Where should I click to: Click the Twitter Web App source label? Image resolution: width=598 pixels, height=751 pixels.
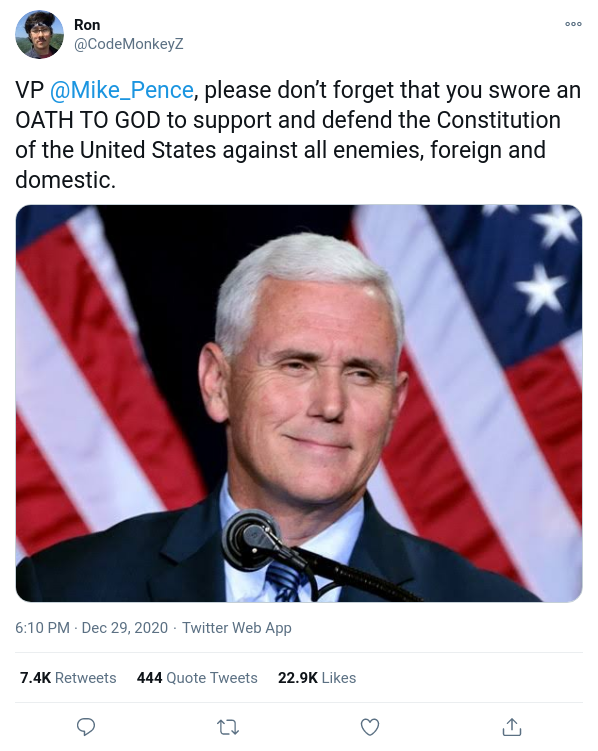pos(237,628)
